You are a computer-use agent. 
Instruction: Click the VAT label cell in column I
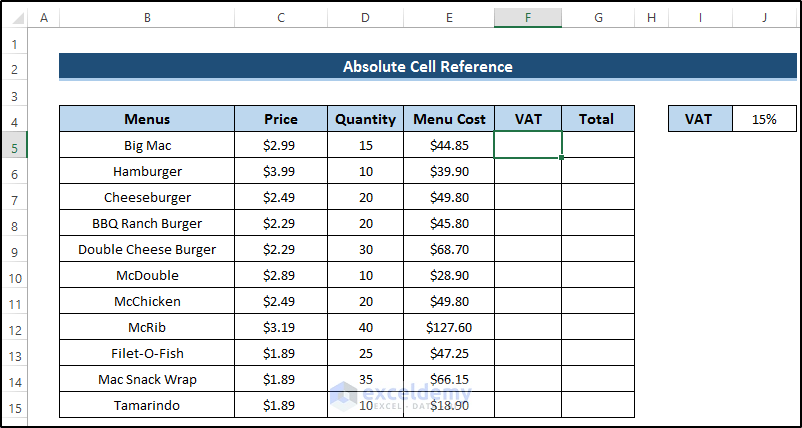point(699,119)
